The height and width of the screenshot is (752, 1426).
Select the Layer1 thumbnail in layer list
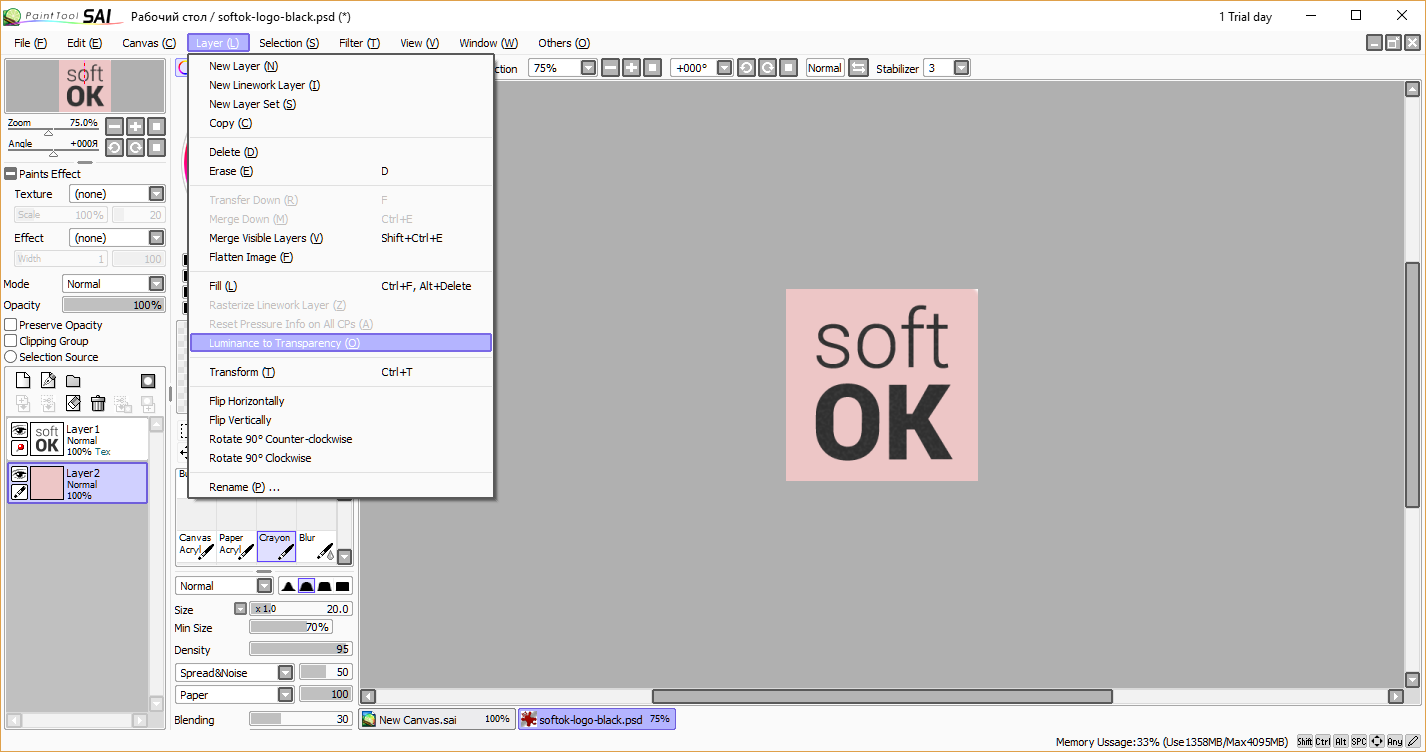(x=47, y=439)
